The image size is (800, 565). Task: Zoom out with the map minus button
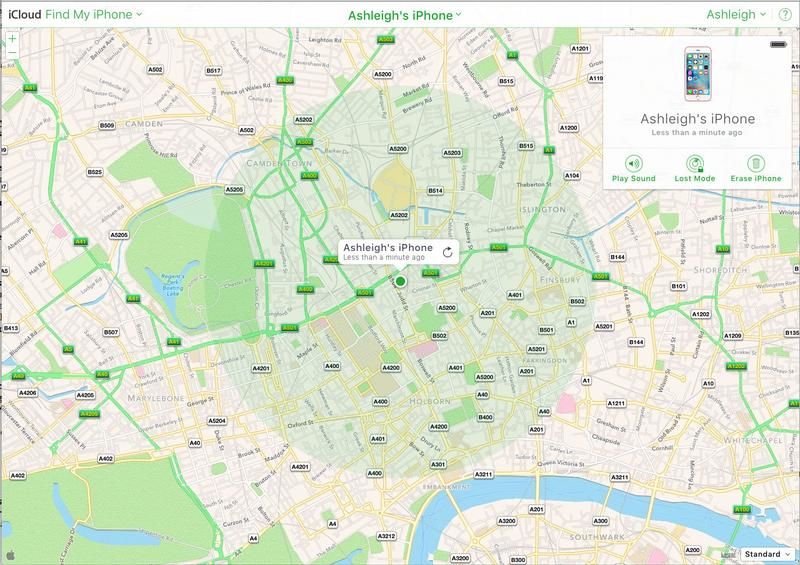coord(12,52)
